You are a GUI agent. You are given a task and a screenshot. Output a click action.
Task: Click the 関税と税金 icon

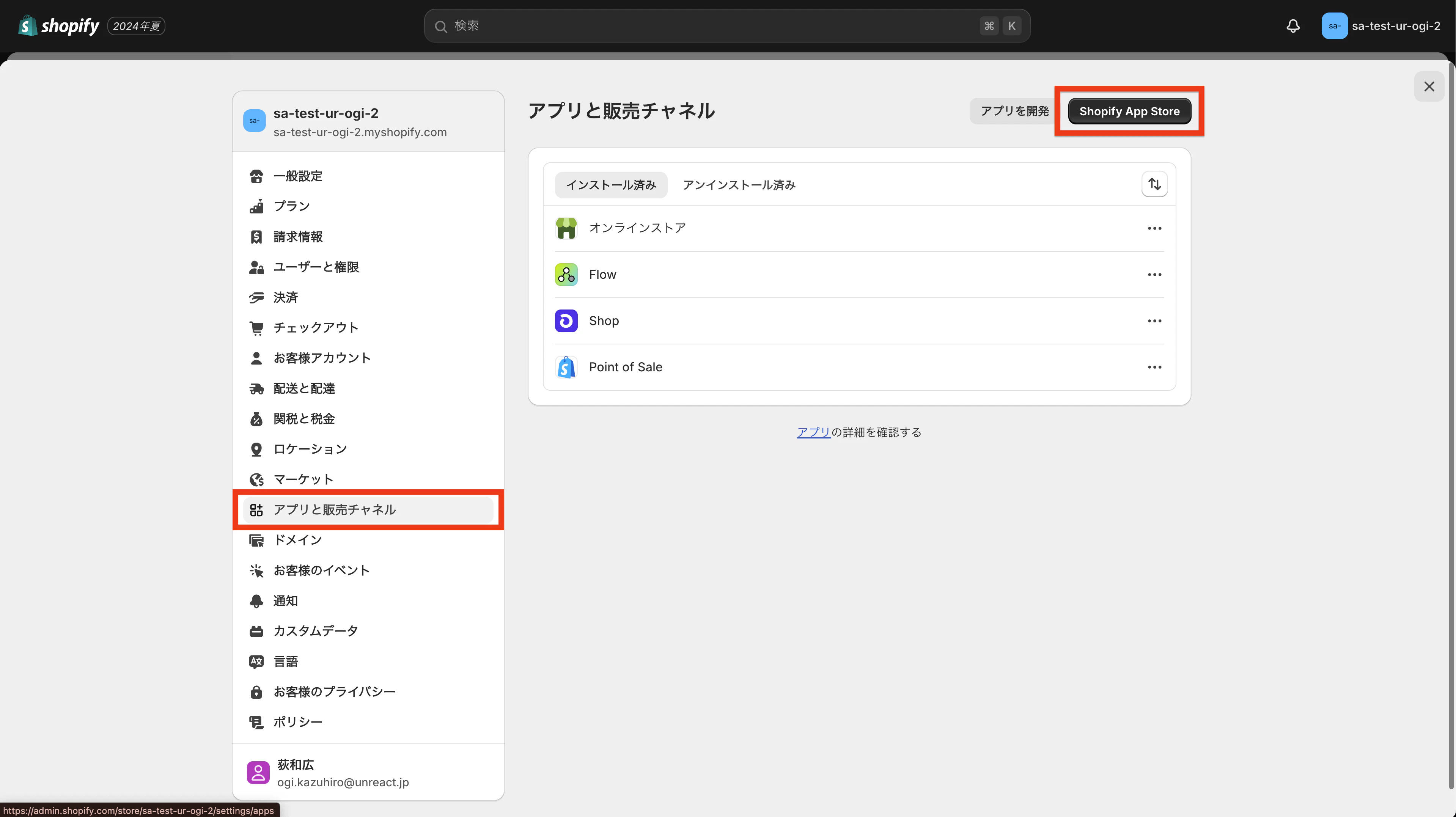[x=256, y=419]
